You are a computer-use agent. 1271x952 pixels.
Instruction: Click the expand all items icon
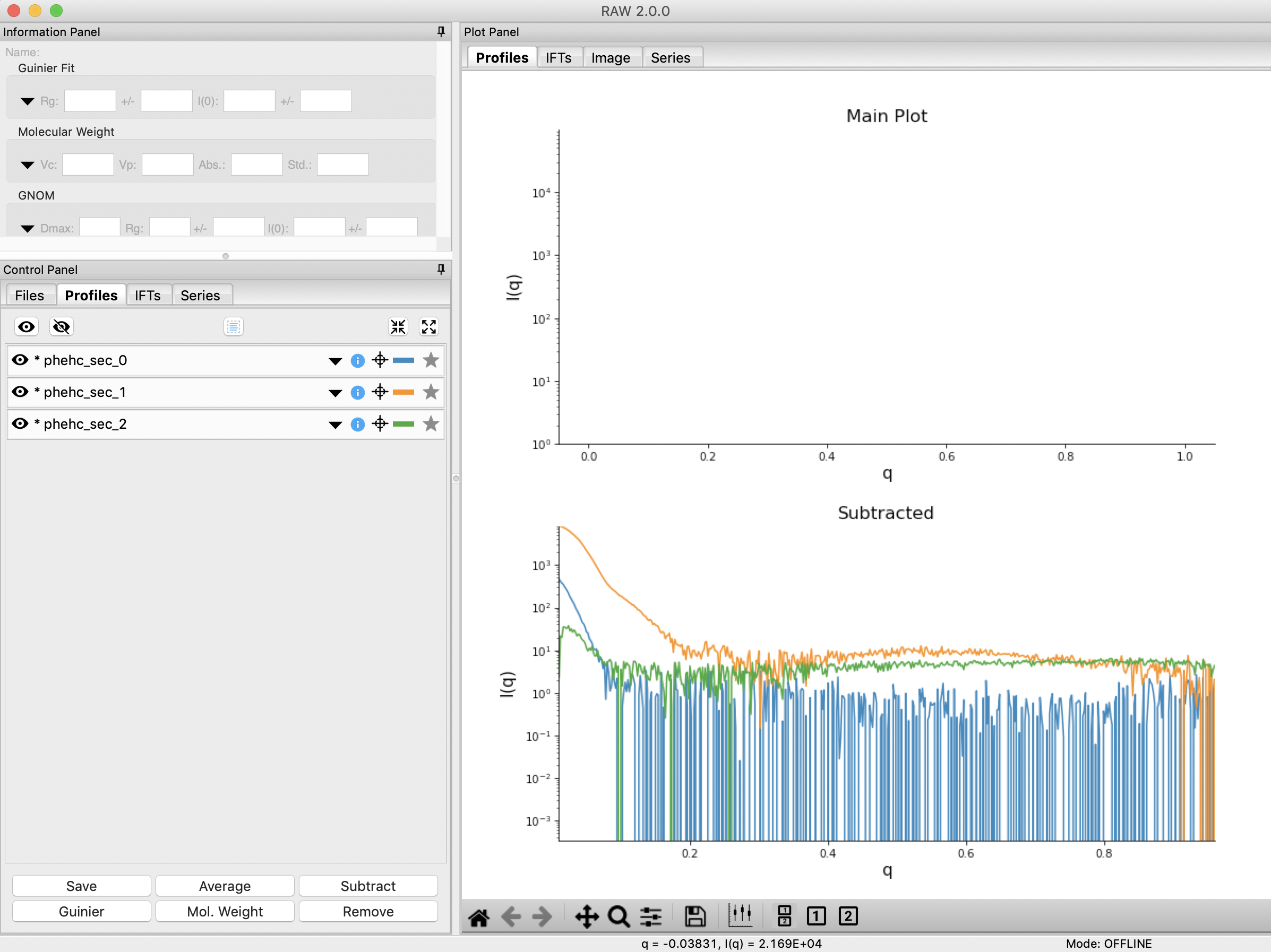pos(428,327)
